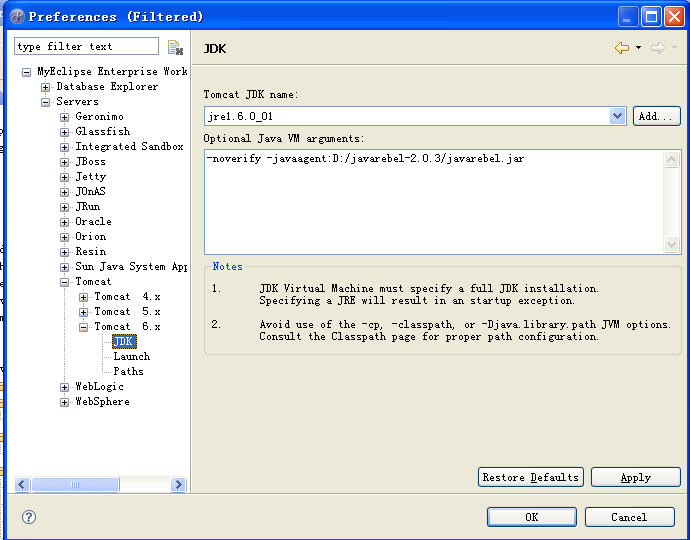Click tree horizontal scrollbar right arrow

178,485
